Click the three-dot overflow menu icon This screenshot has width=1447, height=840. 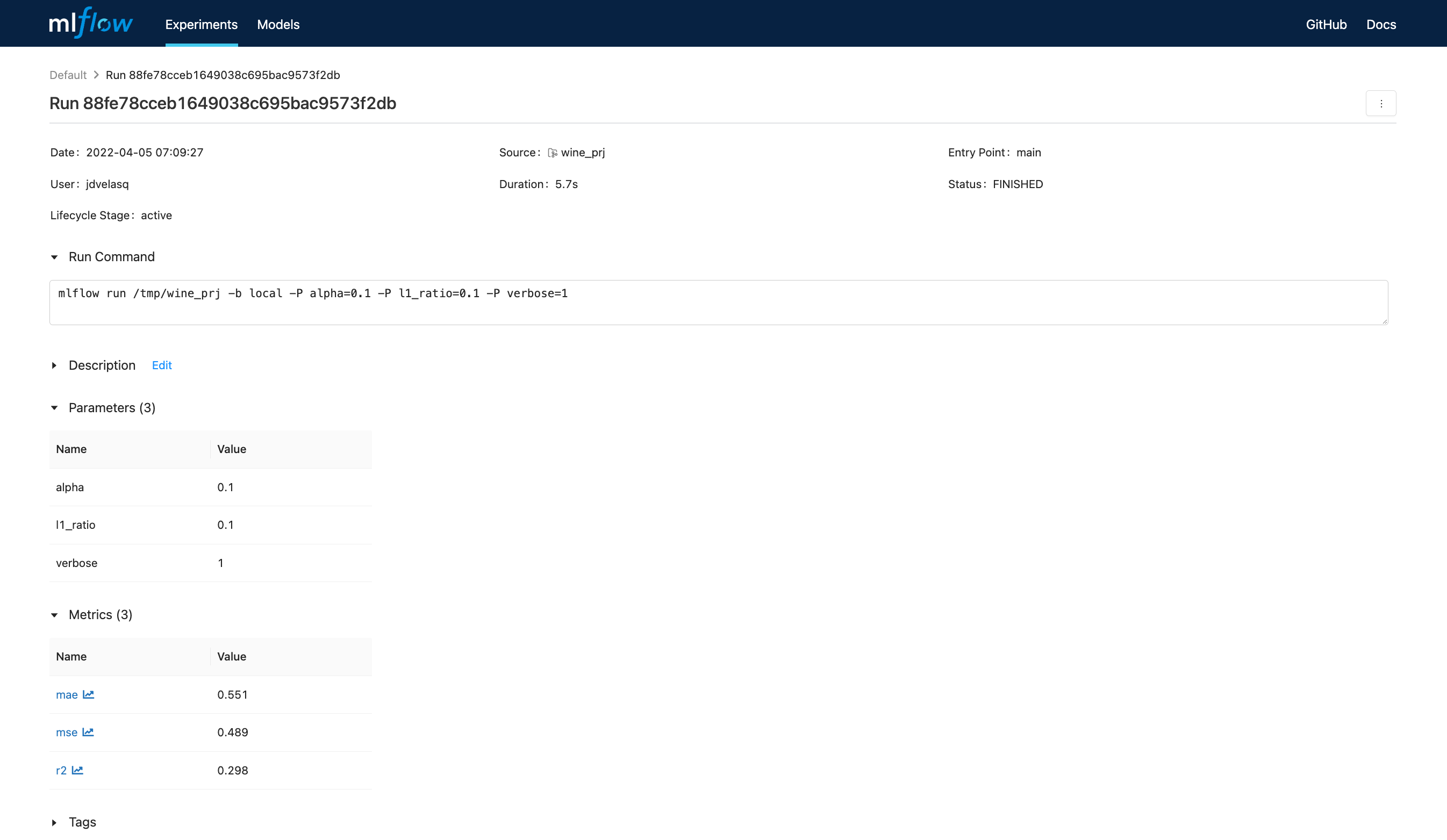pos(1380,103)
